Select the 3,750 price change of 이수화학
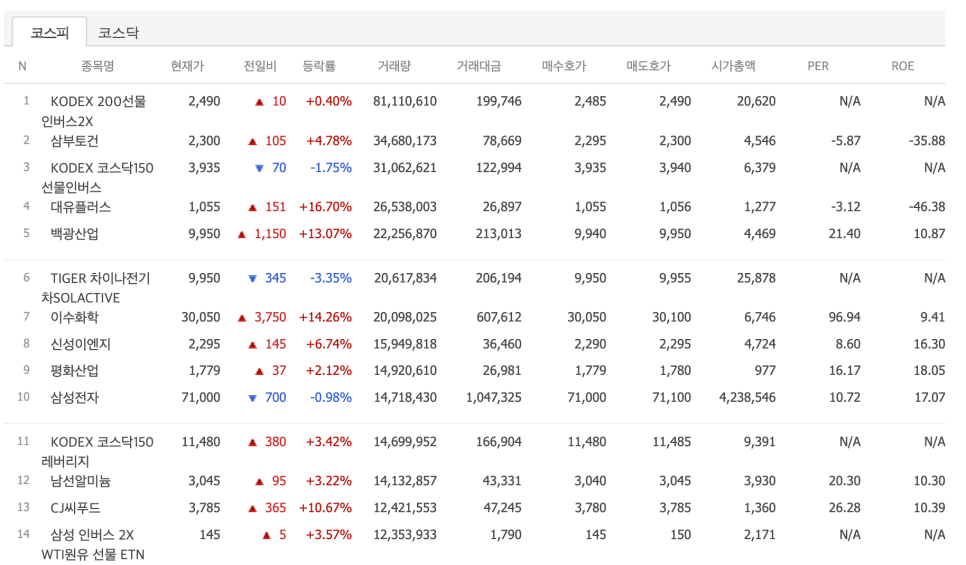966x565 pixels. point(270,317)
